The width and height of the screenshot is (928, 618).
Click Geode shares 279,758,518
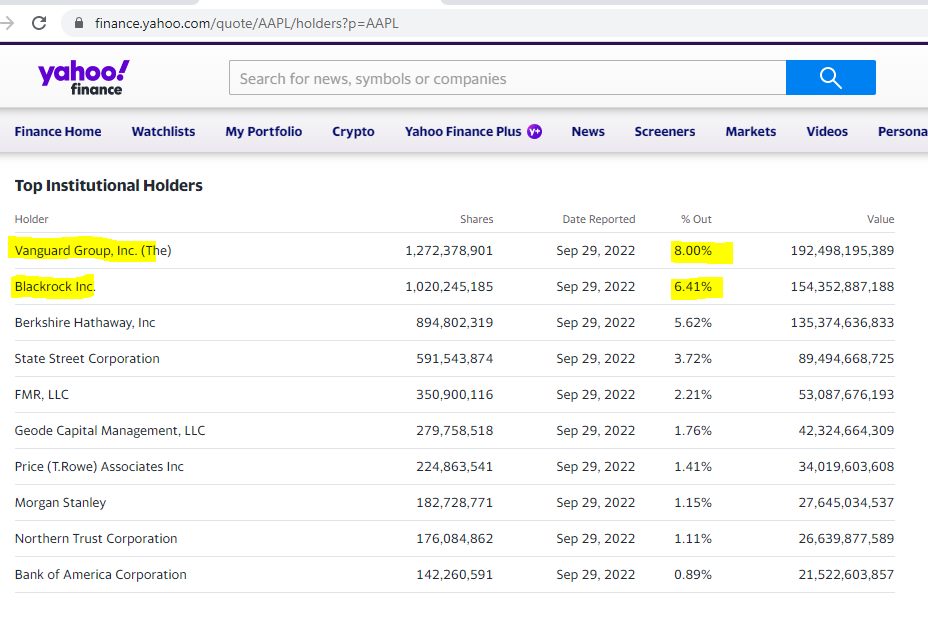point(455,430)
